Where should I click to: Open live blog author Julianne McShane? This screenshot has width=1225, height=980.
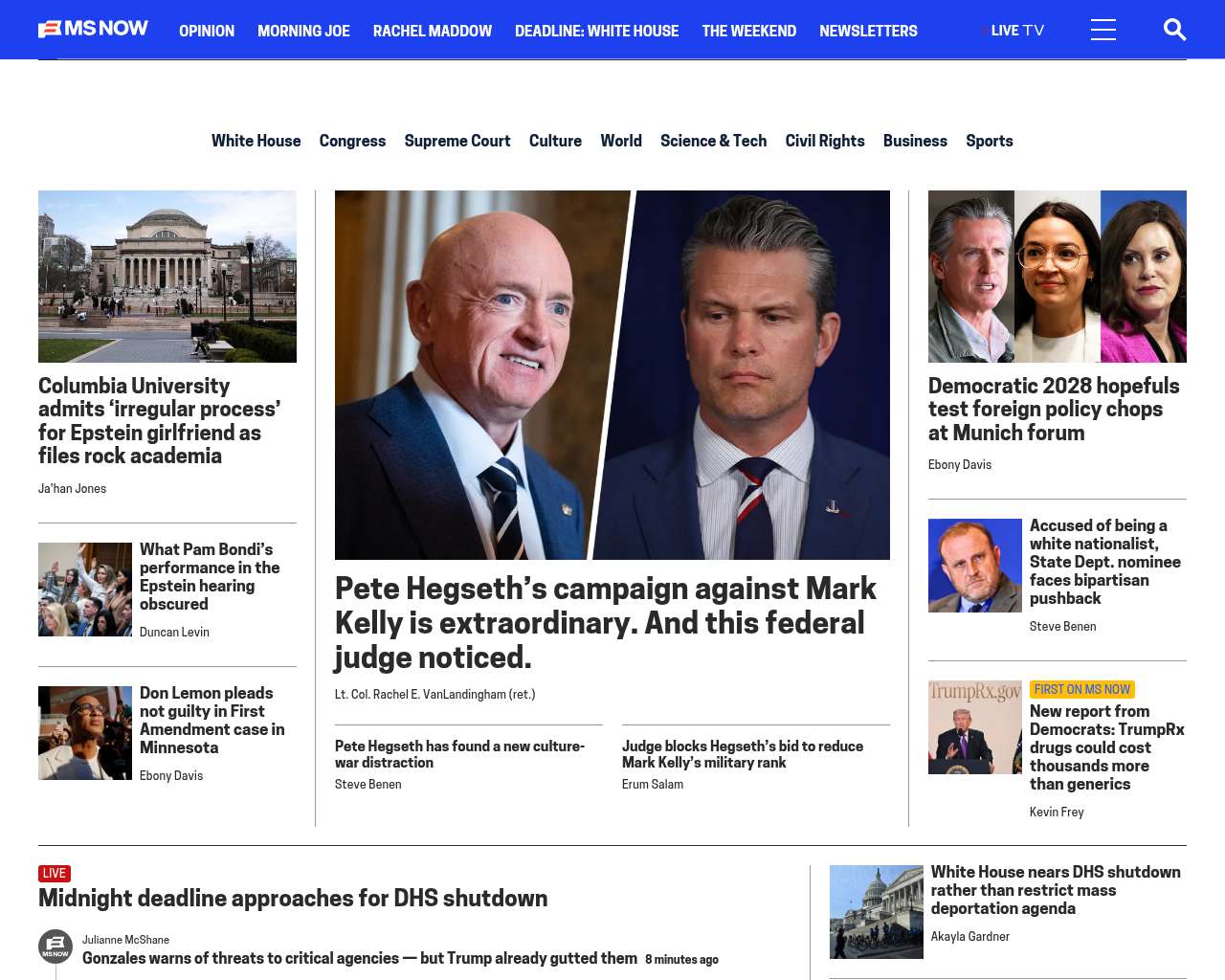(125, 940)
